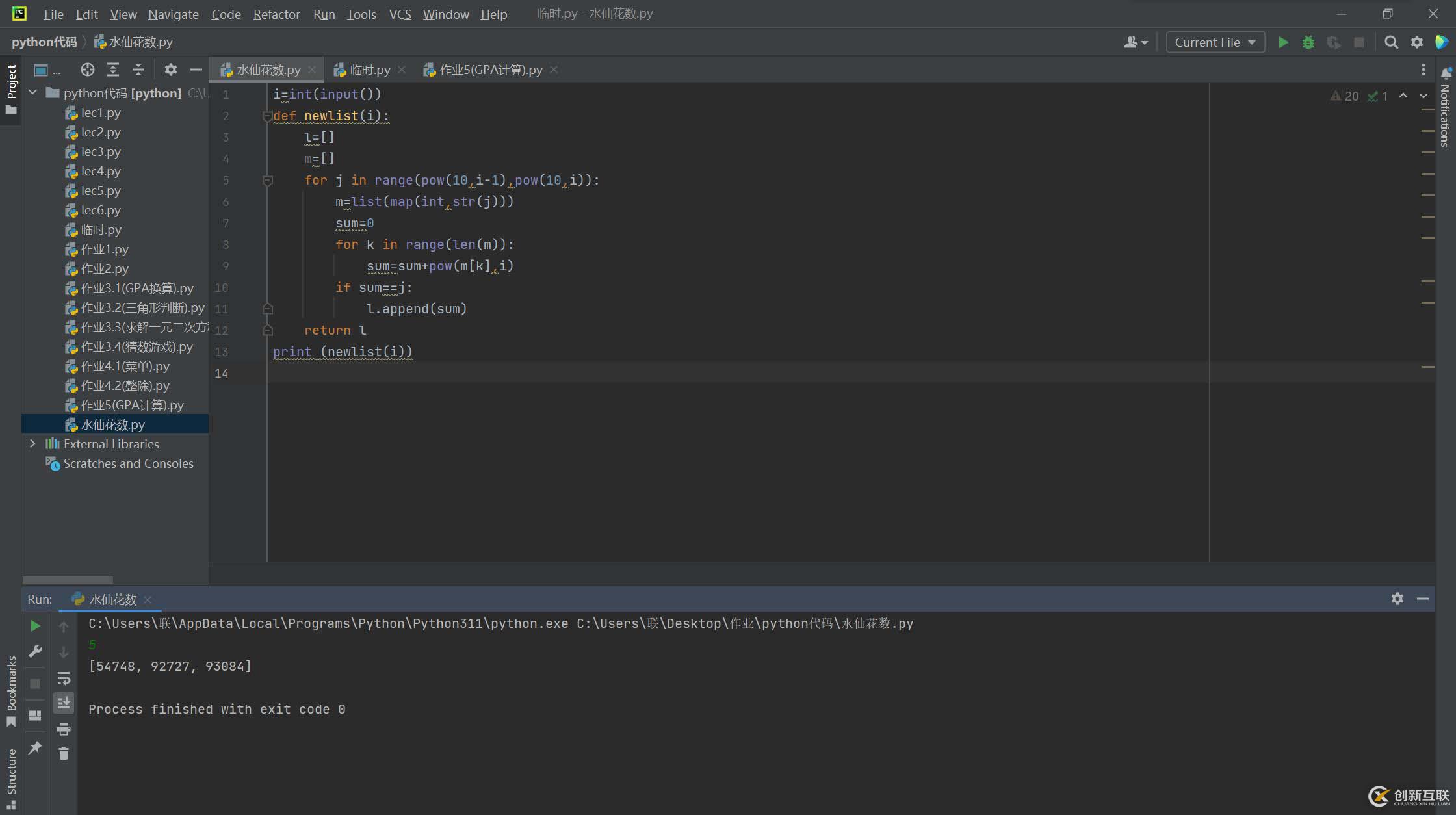Image resolution: width=1456 pixels, height=815 pixels.
Task: Close the 水仙花数.py editor tab
Action: click(x=312, y=70)
